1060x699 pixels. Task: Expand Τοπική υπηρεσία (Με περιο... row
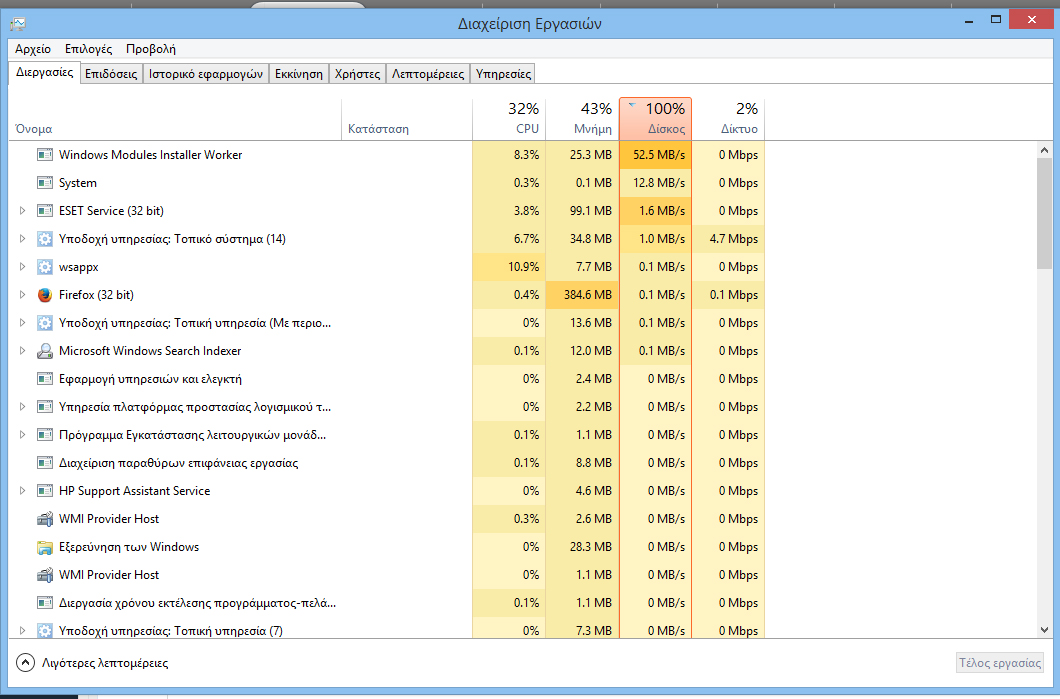[22, 323]
